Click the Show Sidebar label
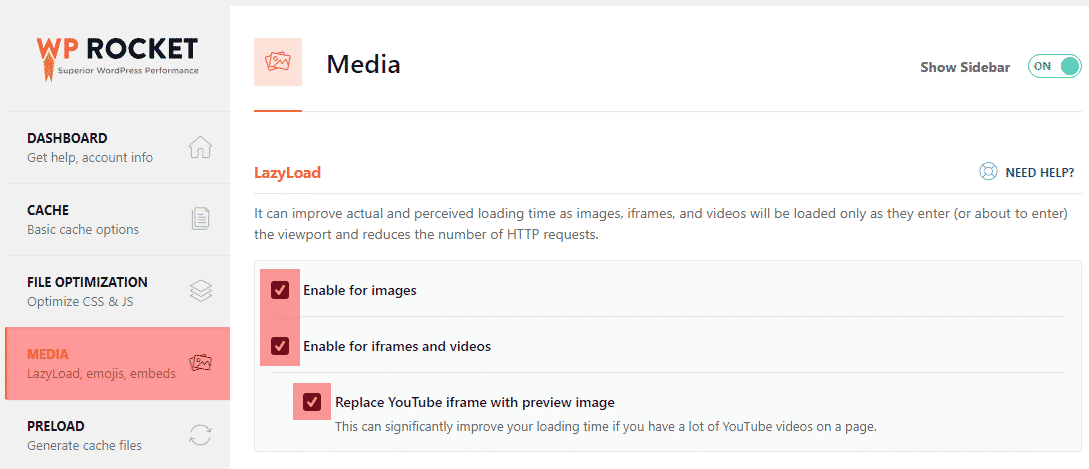 pos(965,67)
